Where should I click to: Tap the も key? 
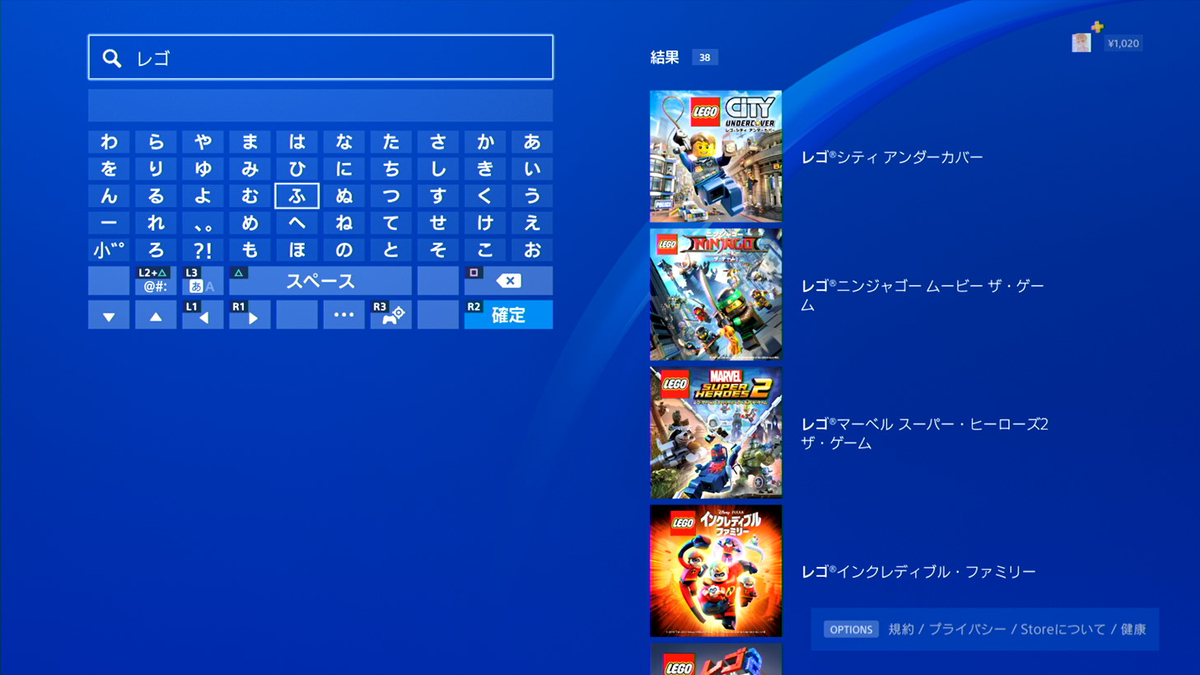(250, 250)
